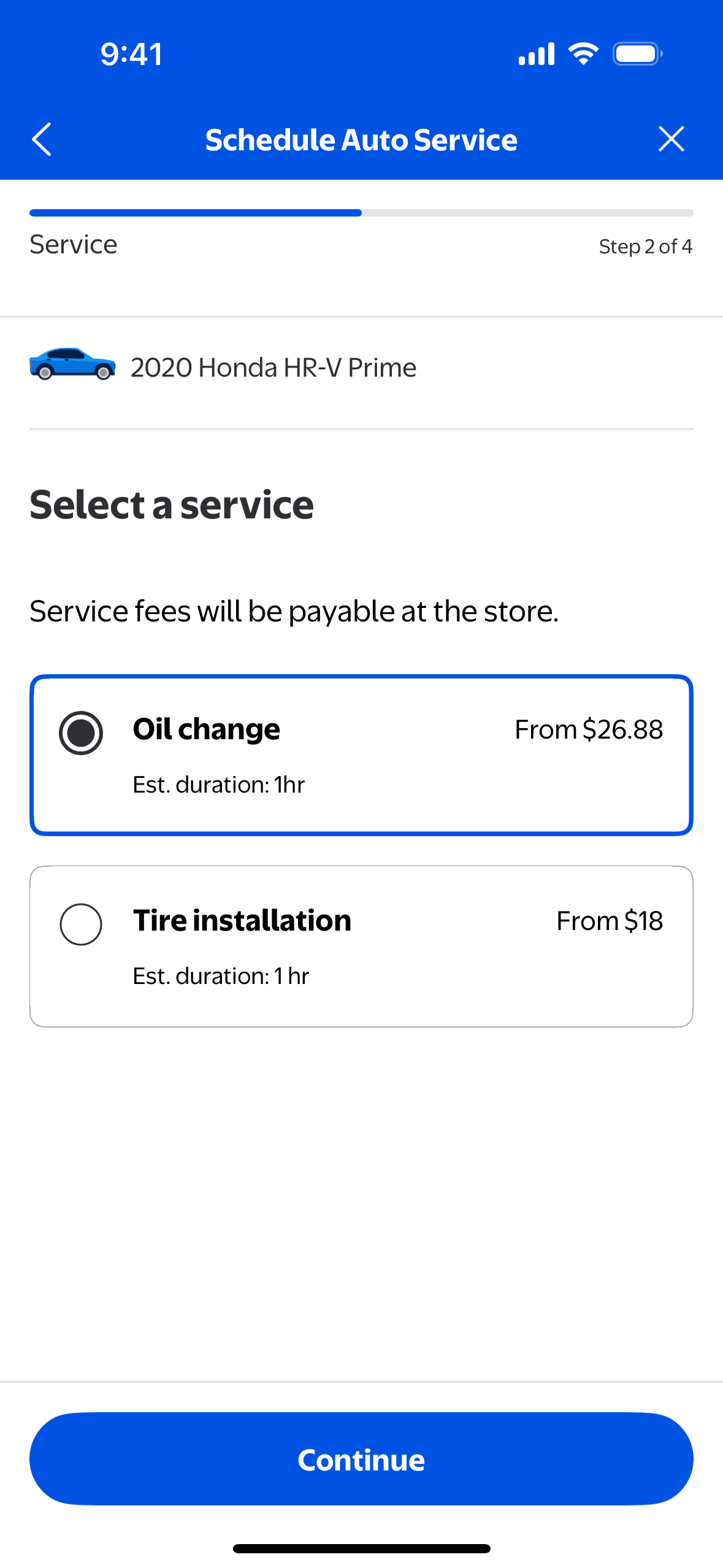Screen dimensions: 723x1568
Task: Close the Schedule Auto Service flow
Action: (671, 139)
